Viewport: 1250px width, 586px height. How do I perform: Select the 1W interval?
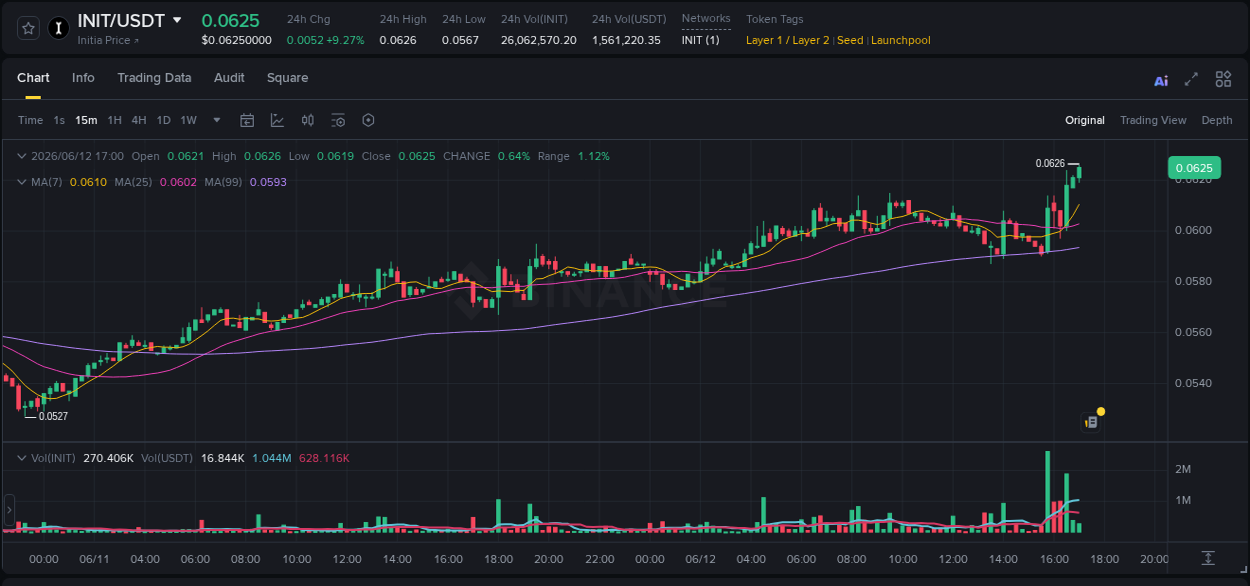pyautogui.click(x=188, y=120)
